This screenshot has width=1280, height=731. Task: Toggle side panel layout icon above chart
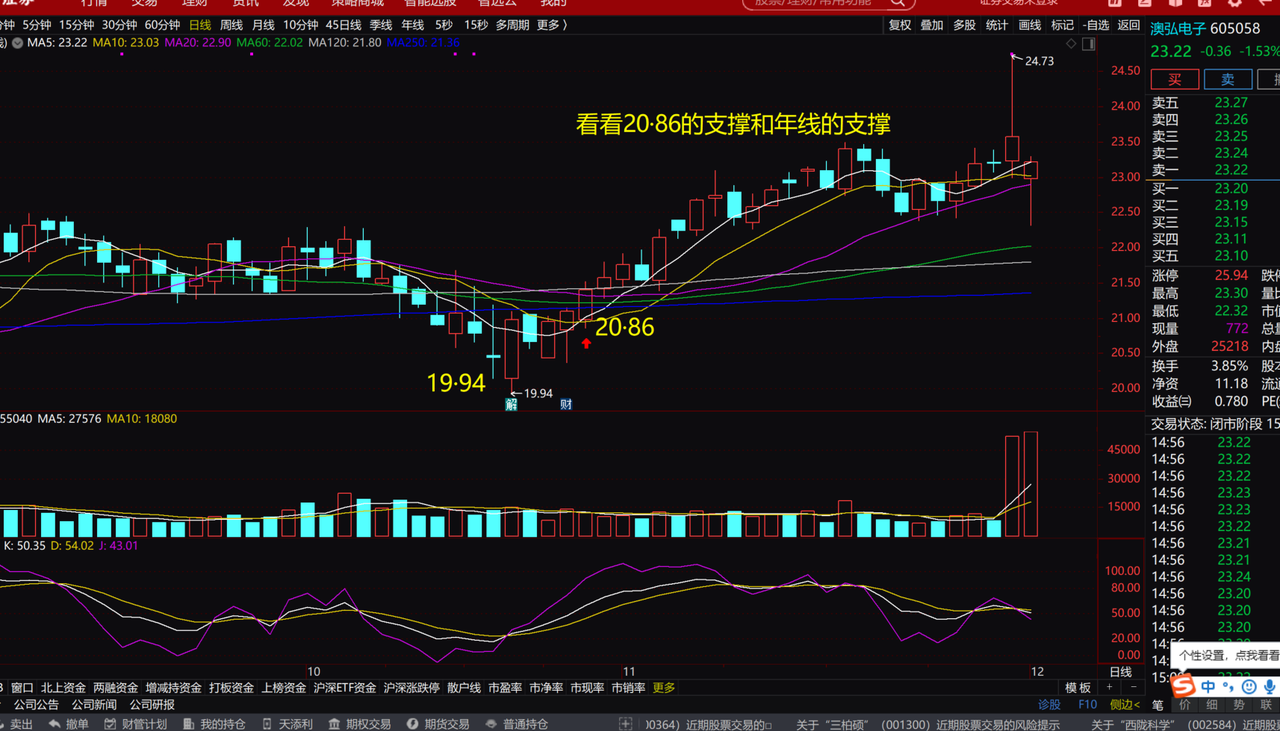pyautogui.click(x=1089, y=43)
